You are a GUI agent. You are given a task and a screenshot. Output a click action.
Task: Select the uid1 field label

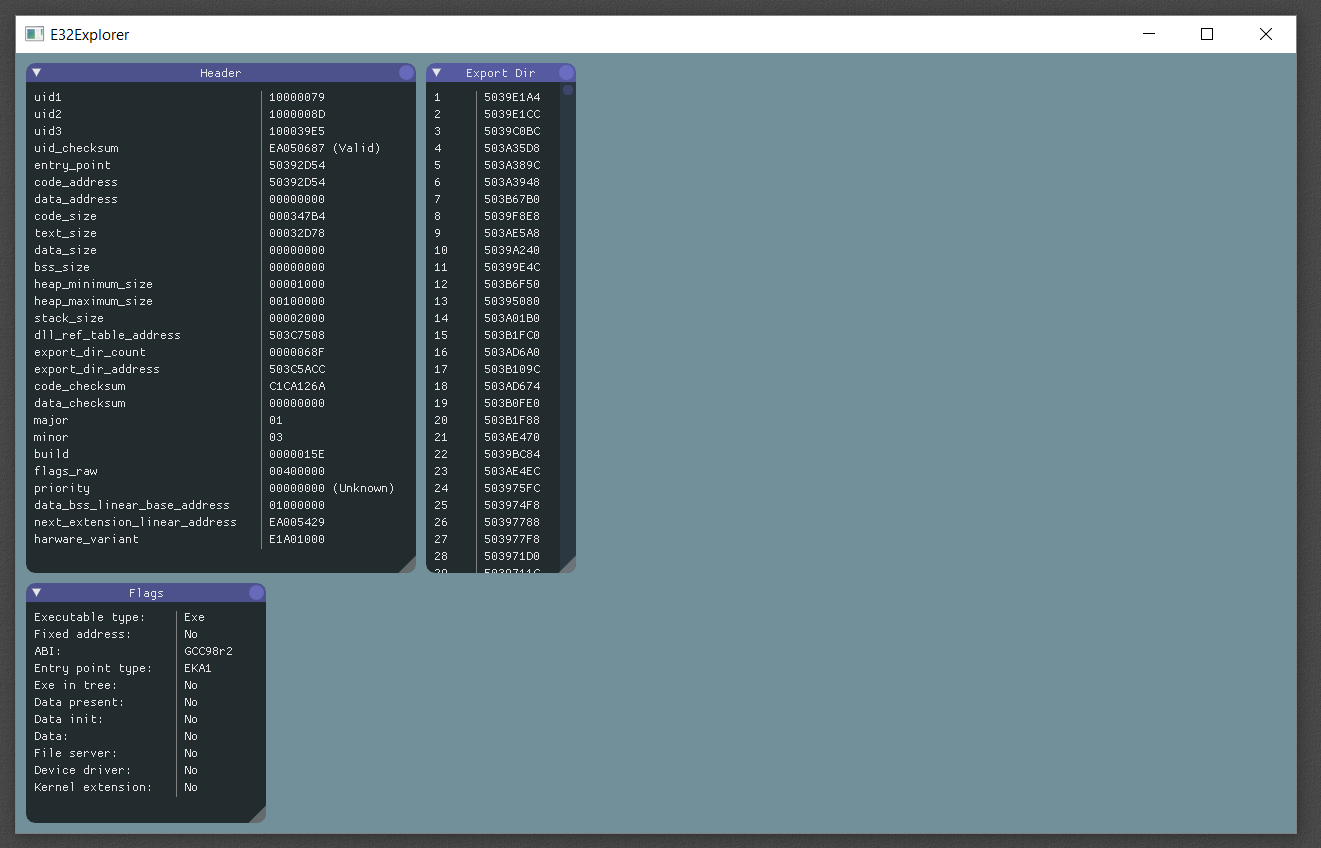coord(48,97)
